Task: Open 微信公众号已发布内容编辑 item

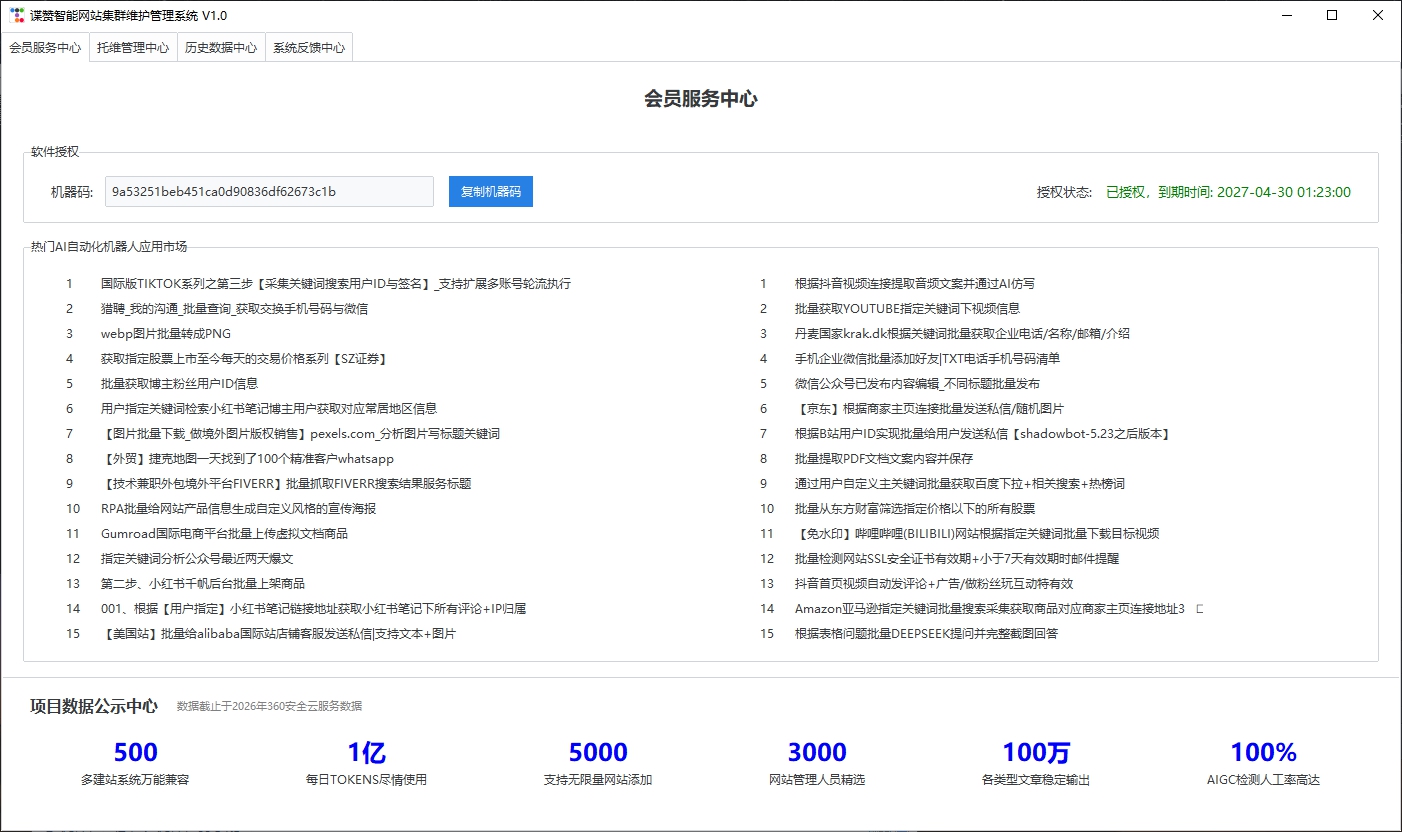Action: 917,384
